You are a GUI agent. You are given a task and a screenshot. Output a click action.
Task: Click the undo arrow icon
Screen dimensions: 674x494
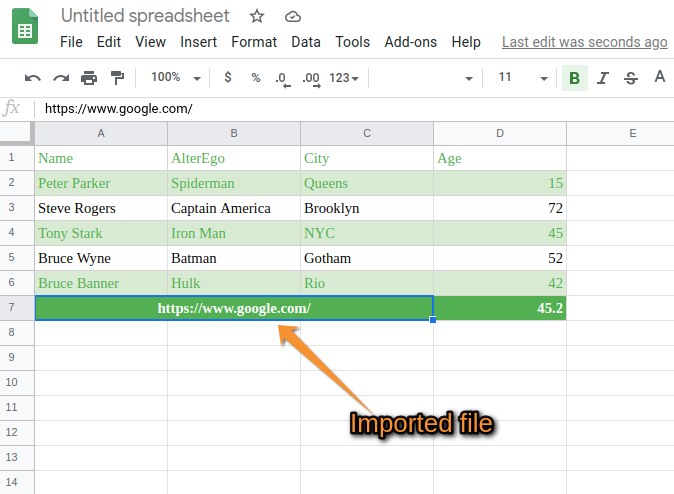pyautogui.click(x=33, y=78)
